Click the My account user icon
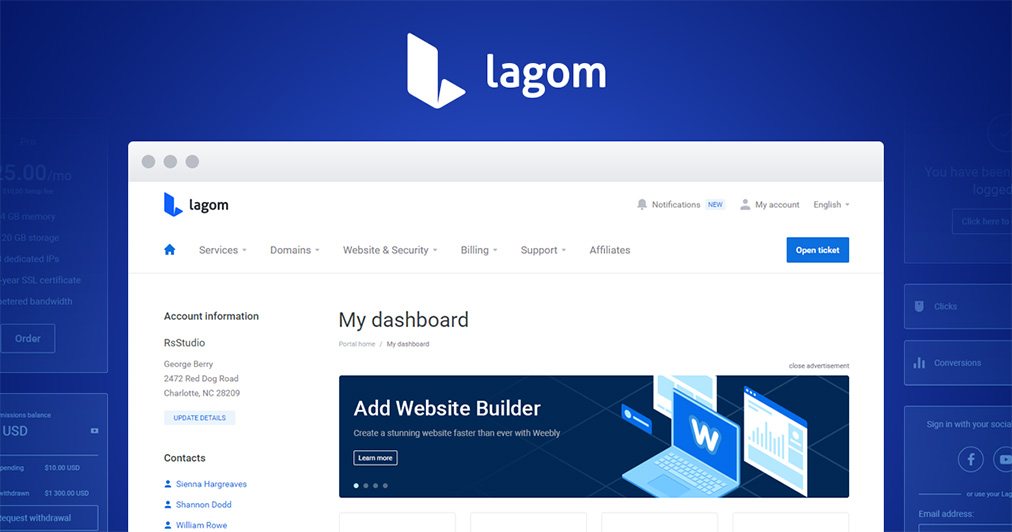 pos(745,205)
